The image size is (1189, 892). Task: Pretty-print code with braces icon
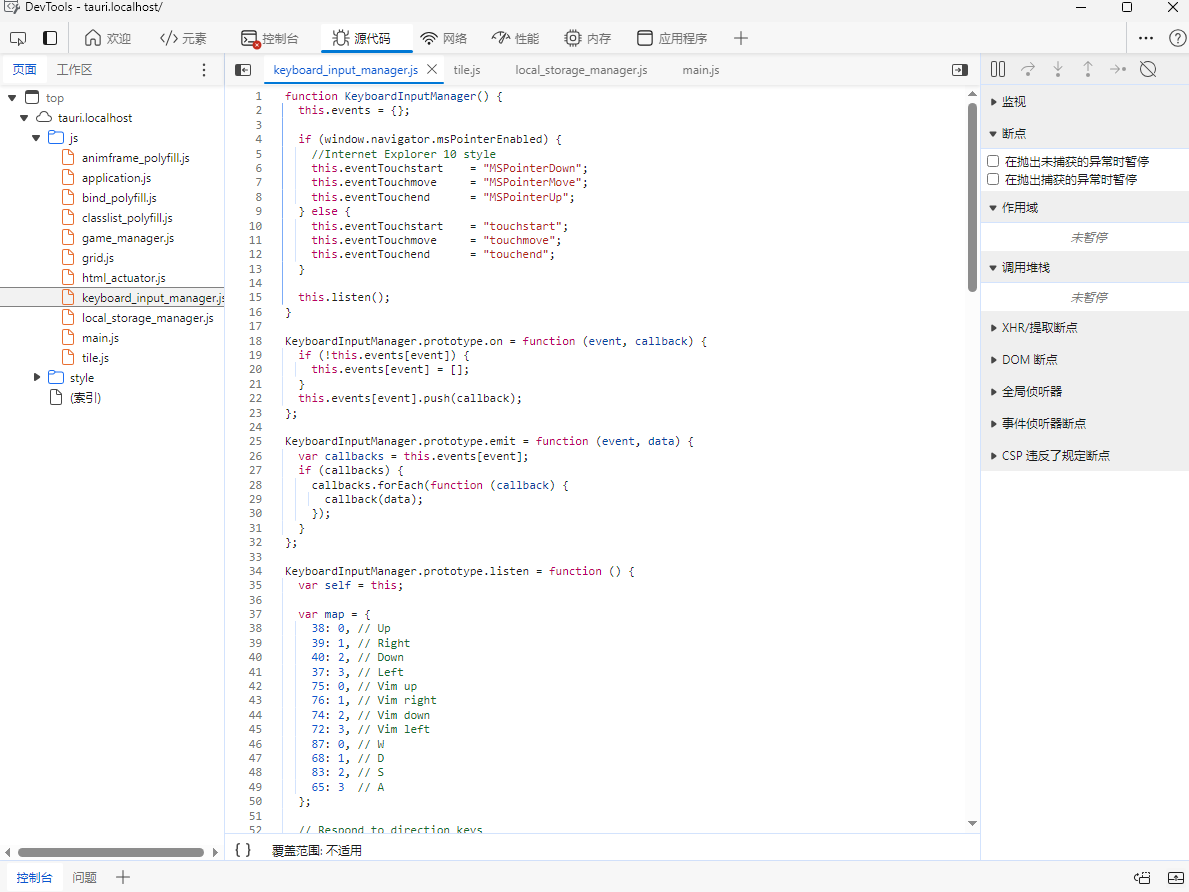click(243, 850)
